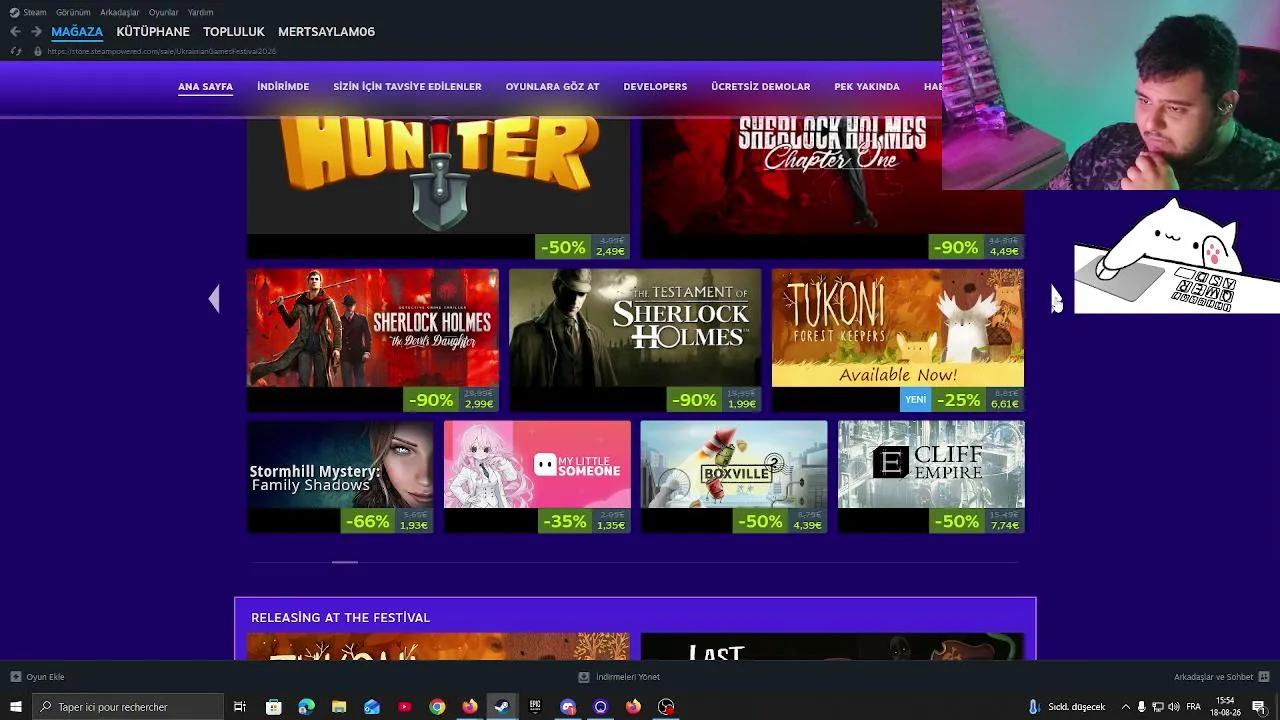This screenshot has height=720, width=1280.
Task: Open My Little Someone game card
Action: [537, 477]
